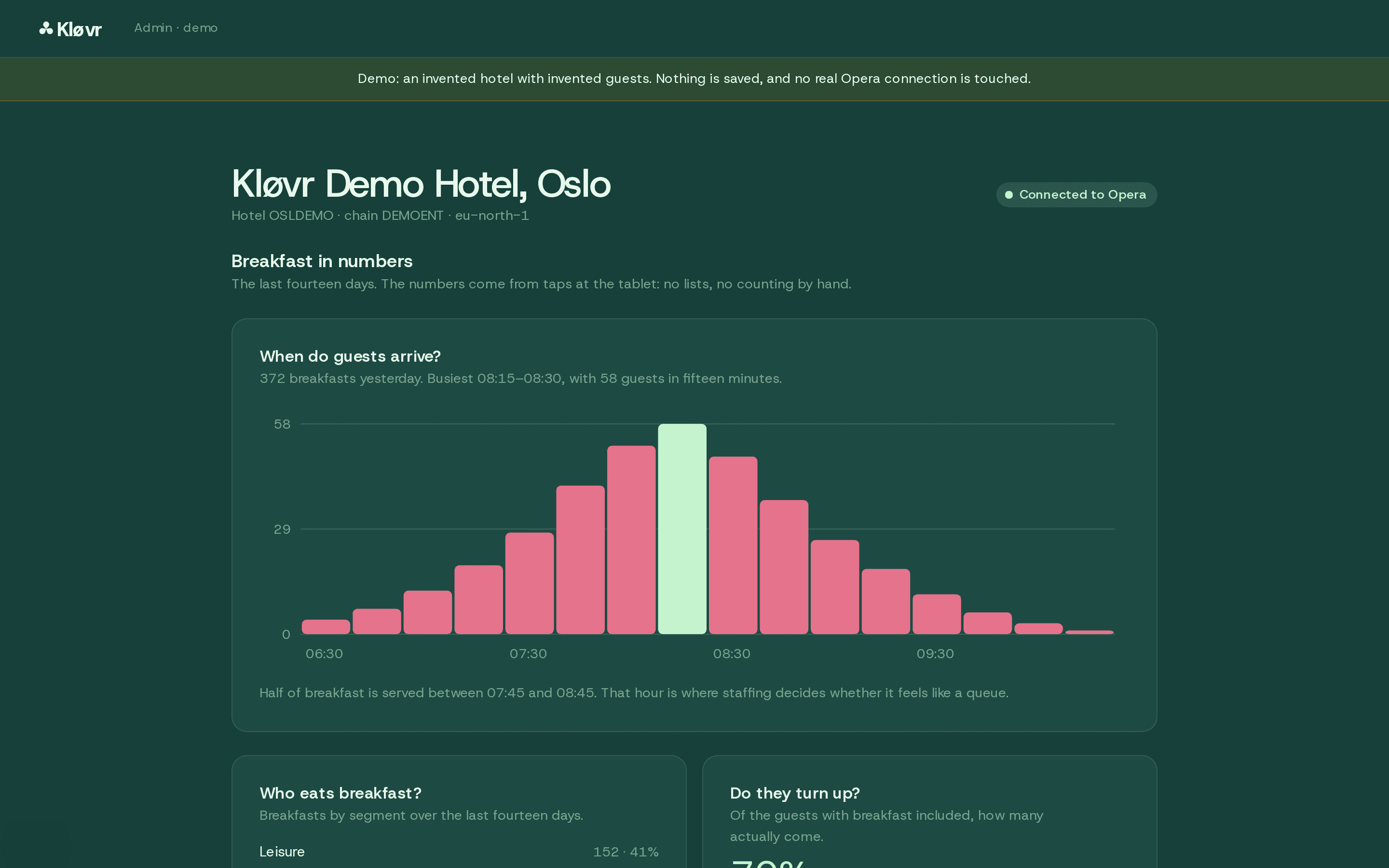Click the Admin · demo header label
1389x868 pixels.
176,27
